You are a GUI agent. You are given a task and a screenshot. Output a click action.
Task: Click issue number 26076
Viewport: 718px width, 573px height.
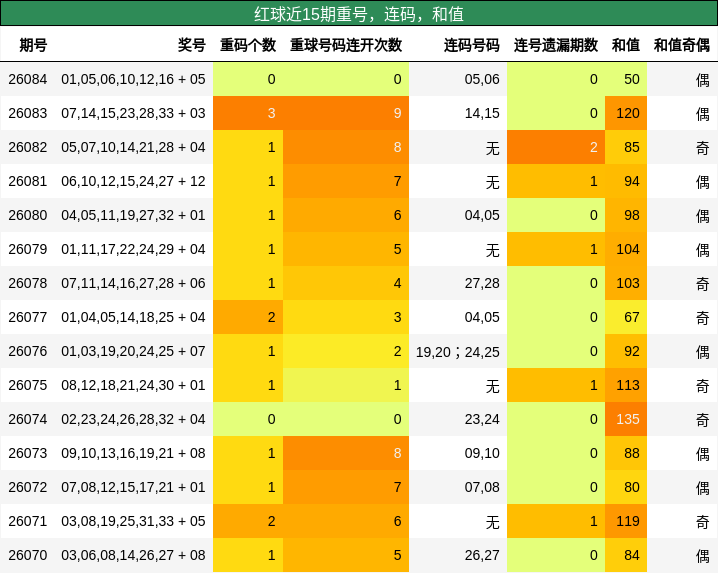(x=27, y=351)
